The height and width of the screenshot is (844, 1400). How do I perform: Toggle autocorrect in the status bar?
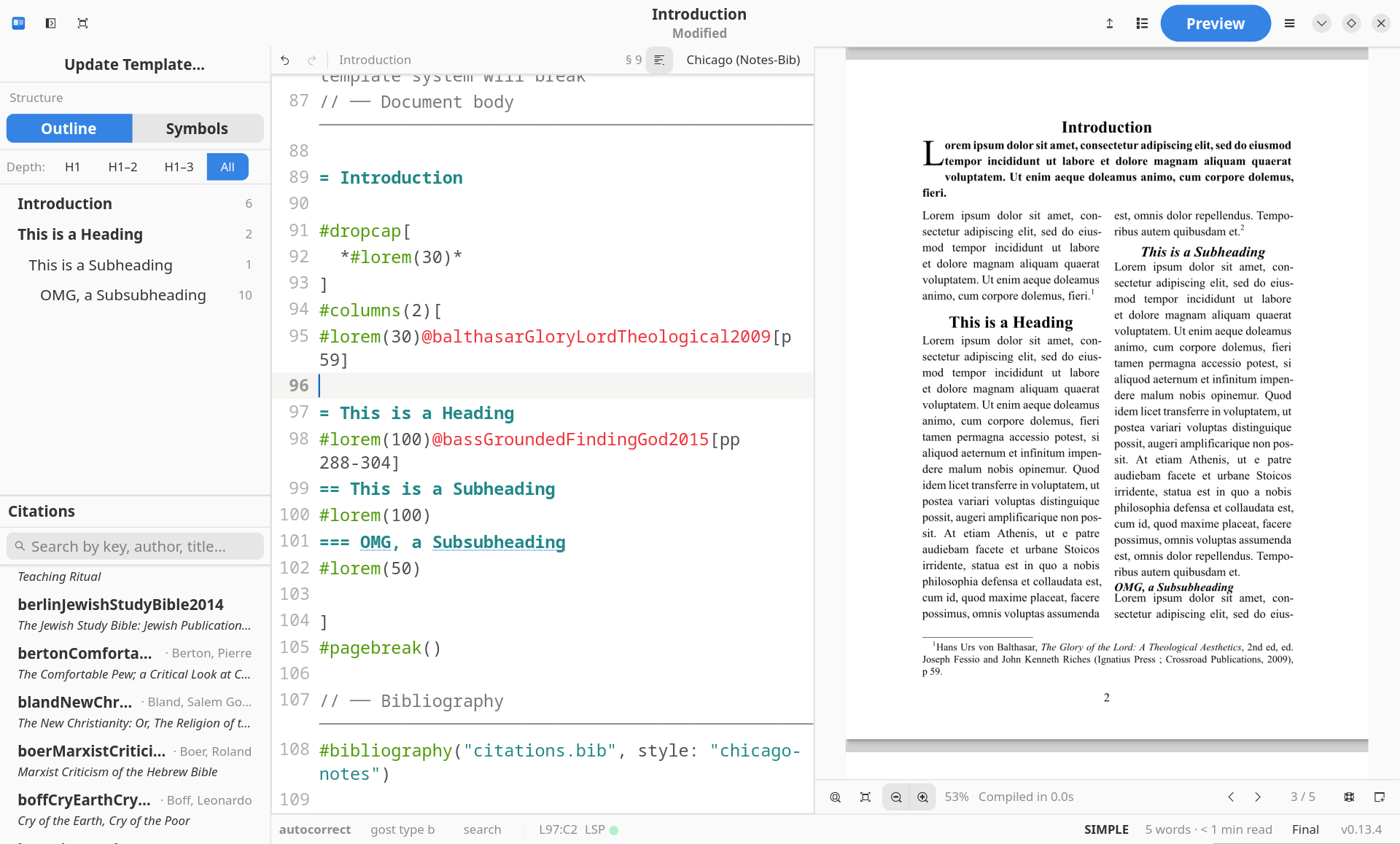click(315, 829)
